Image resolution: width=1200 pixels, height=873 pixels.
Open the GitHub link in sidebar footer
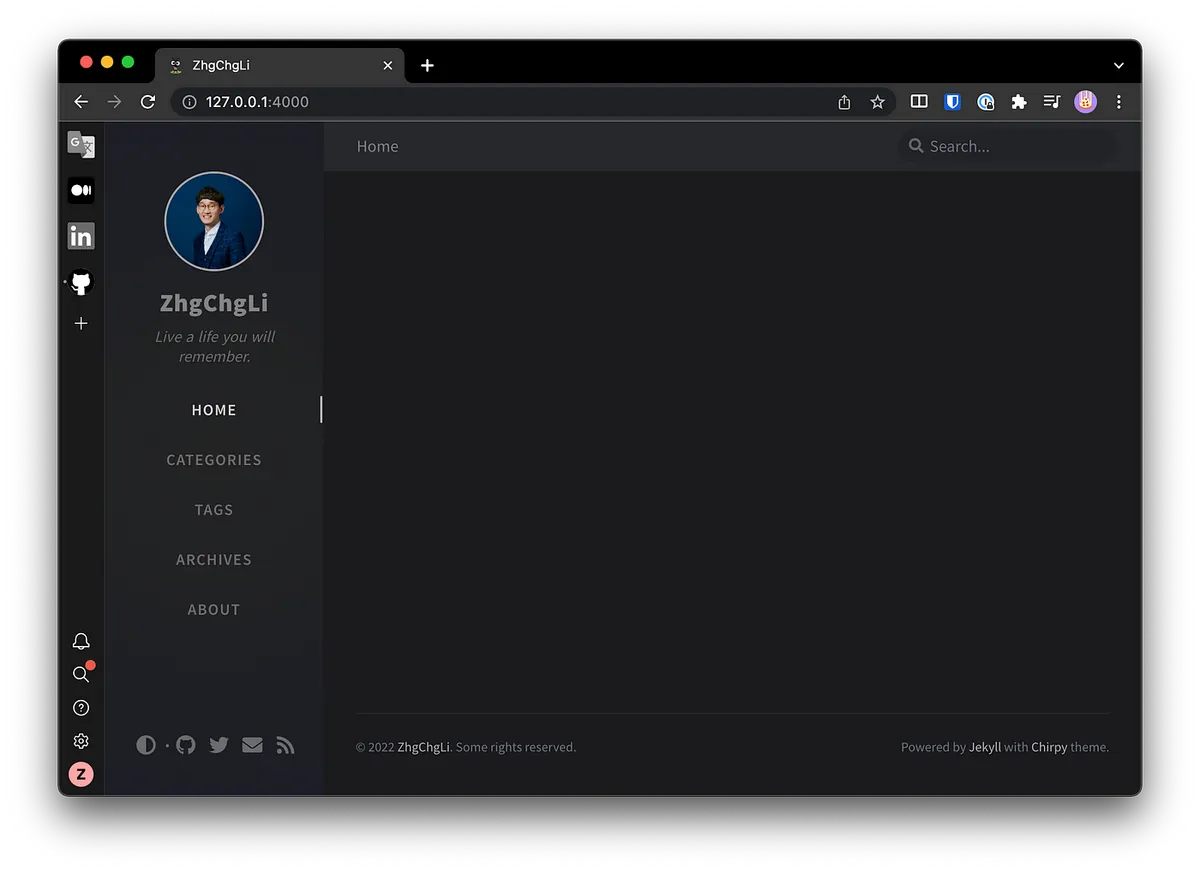click(x=185, y=745)
